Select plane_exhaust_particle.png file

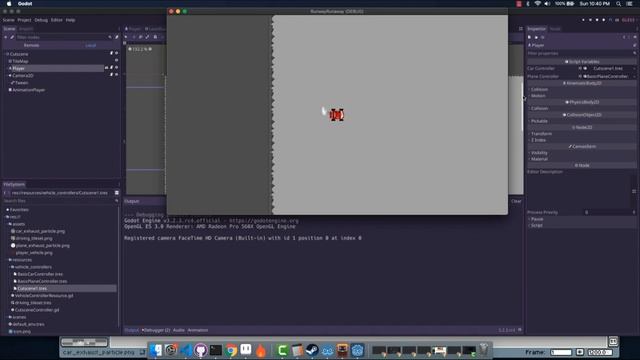tap(42, 245)
